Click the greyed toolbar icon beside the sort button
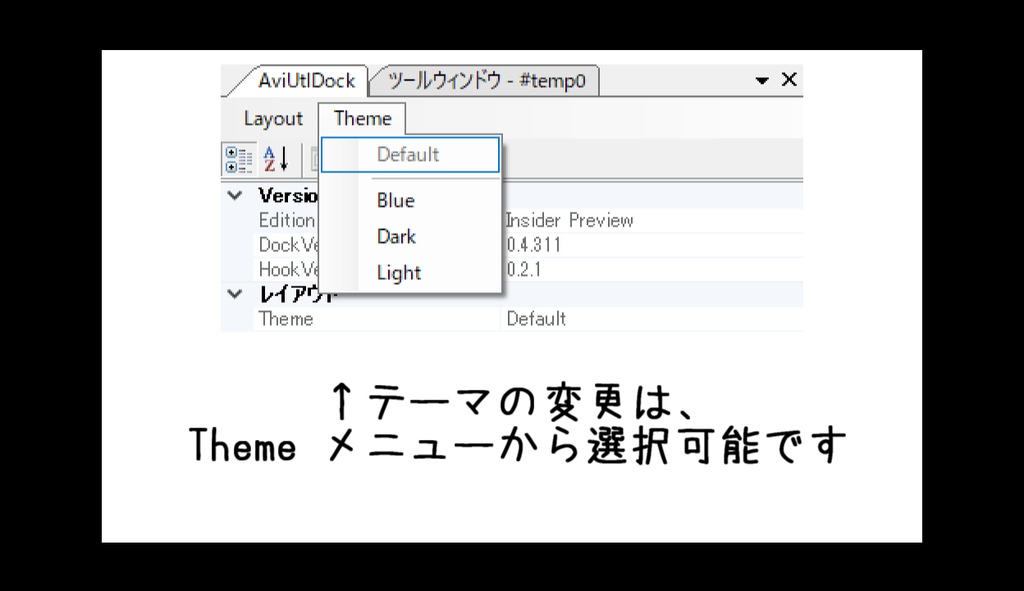This screenshot has height=591, width=1024. 313,157
